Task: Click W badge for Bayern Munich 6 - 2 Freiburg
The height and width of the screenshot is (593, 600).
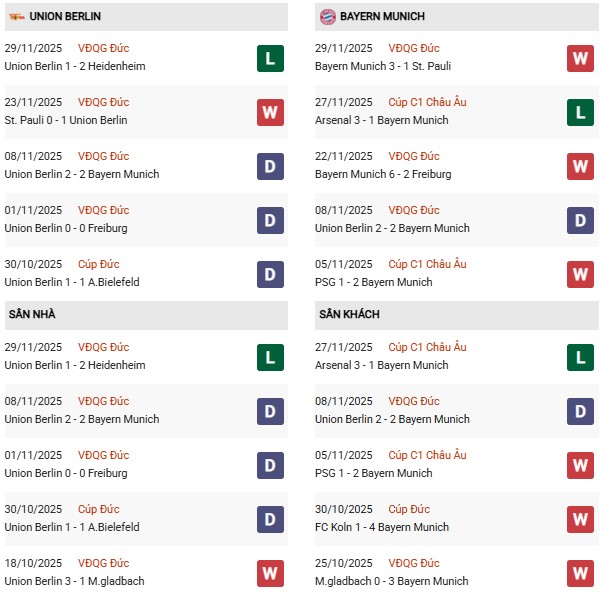Action: (x=581, y=166)
